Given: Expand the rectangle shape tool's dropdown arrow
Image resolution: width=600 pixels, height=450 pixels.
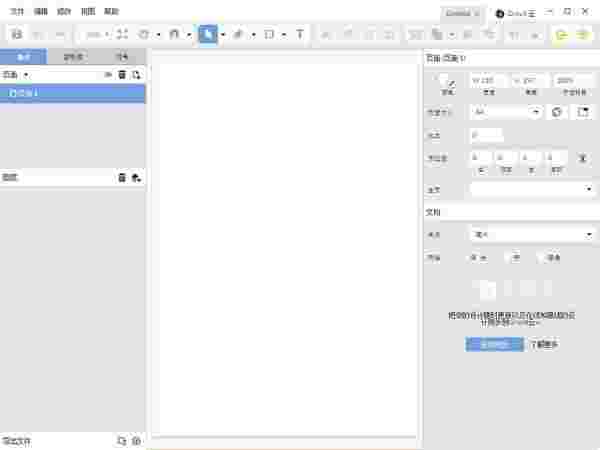Looking at the screenshot, I should point(284,35).
